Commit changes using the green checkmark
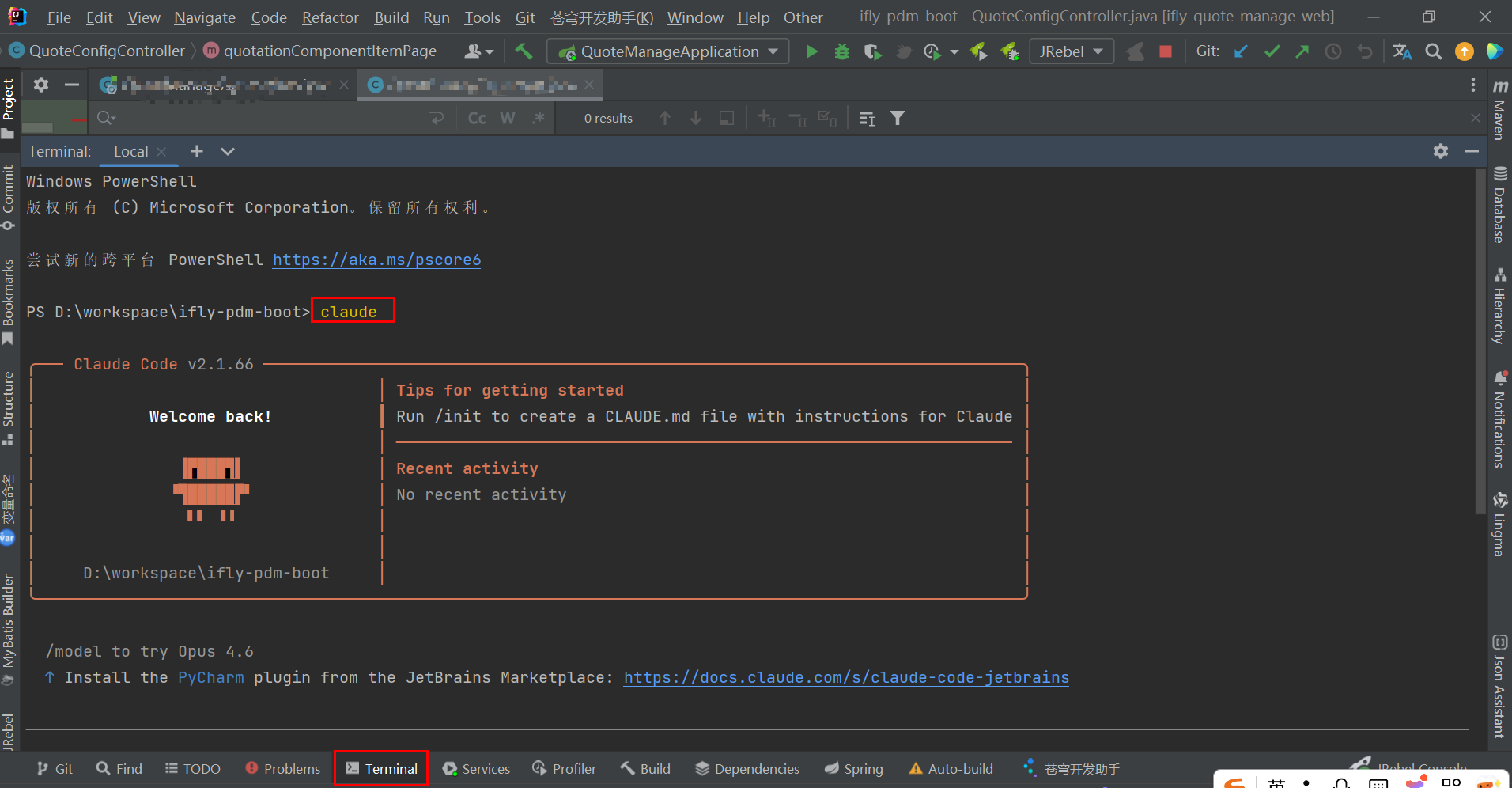The width and height of the screenshot is (1512, 788). click(x=1272, y=51)
